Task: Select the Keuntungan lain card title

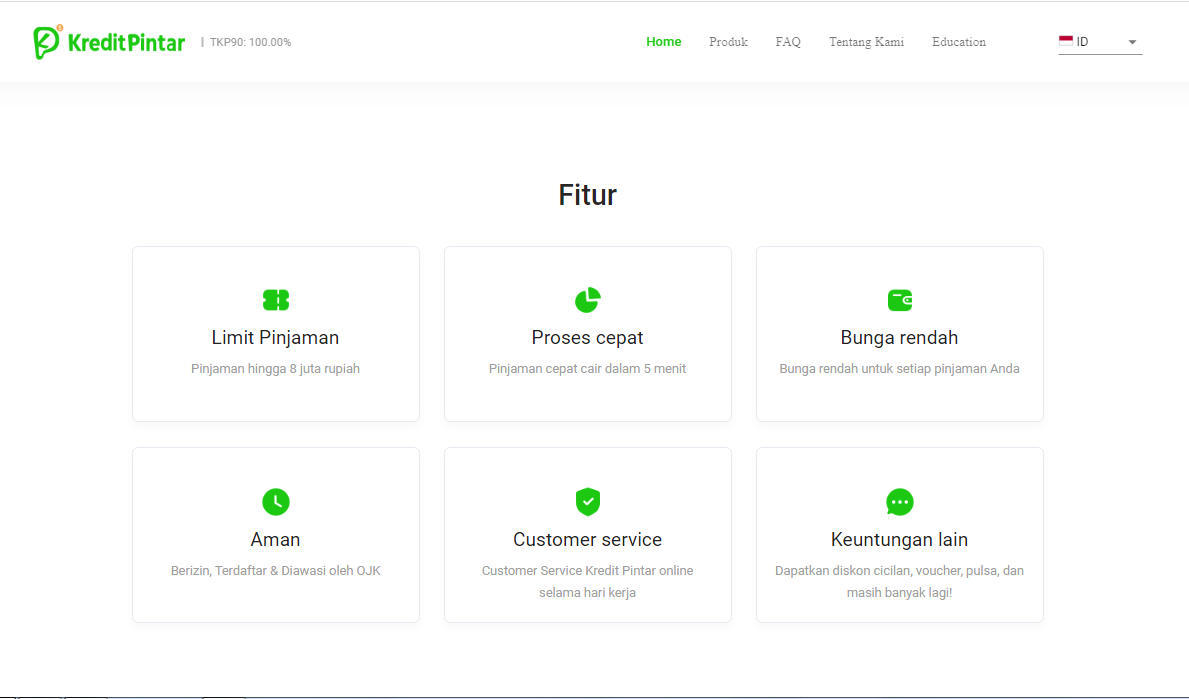Action: click(899, 540)
